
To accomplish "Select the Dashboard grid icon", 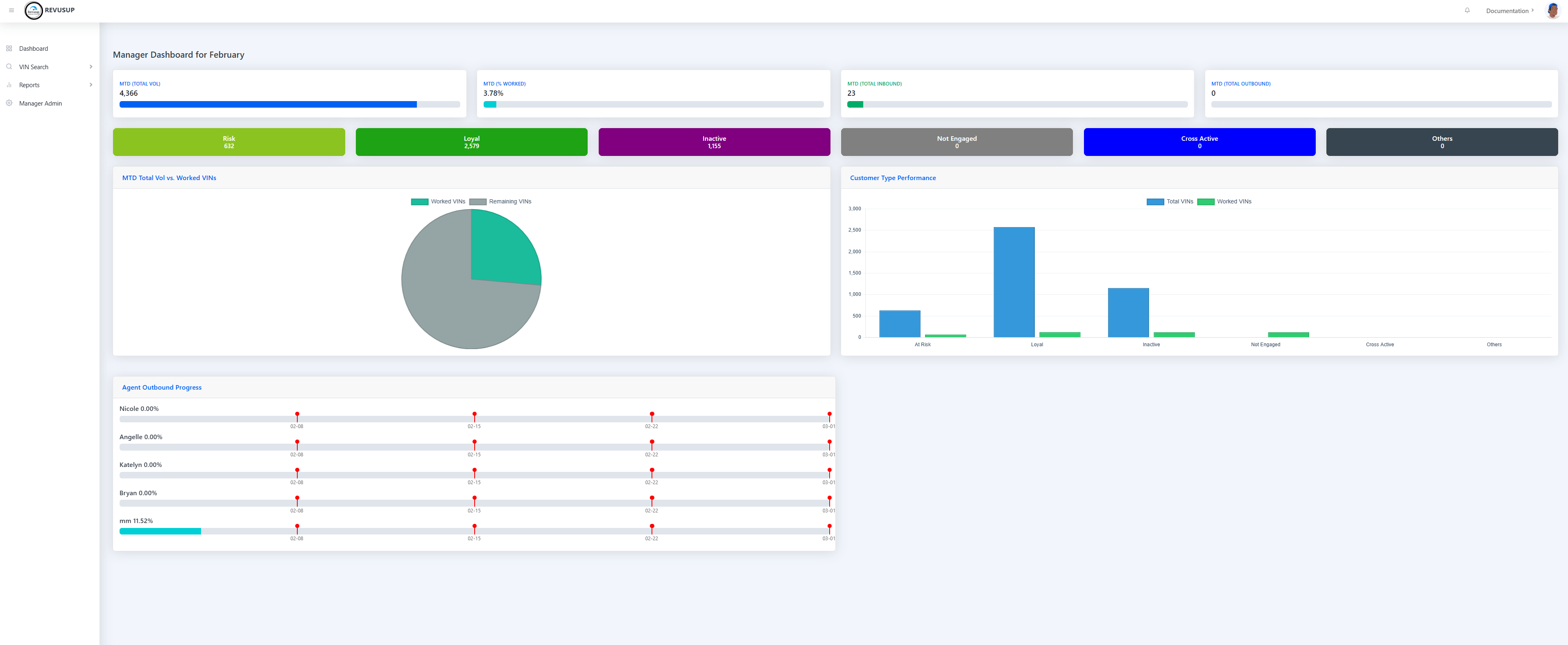I will (9, 48).
